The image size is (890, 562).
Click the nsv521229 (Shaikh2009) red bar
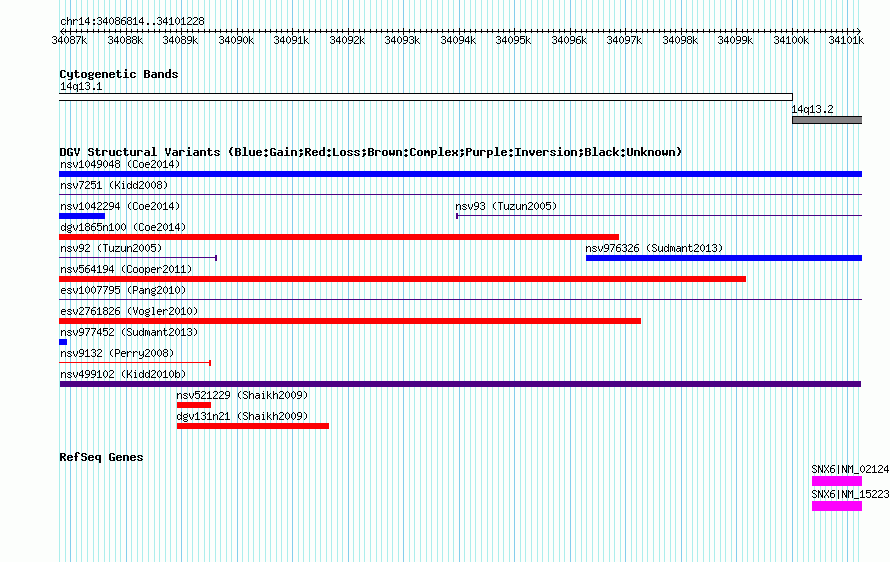point(194,405)
